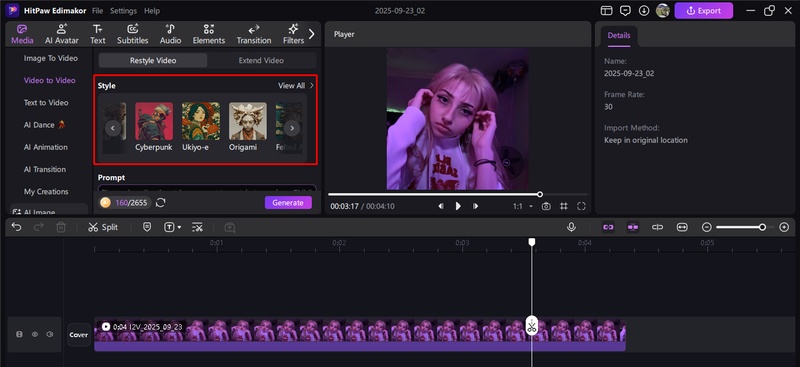Select Video to Video in sidebar

pyautogui.click(x=49, y=80)
